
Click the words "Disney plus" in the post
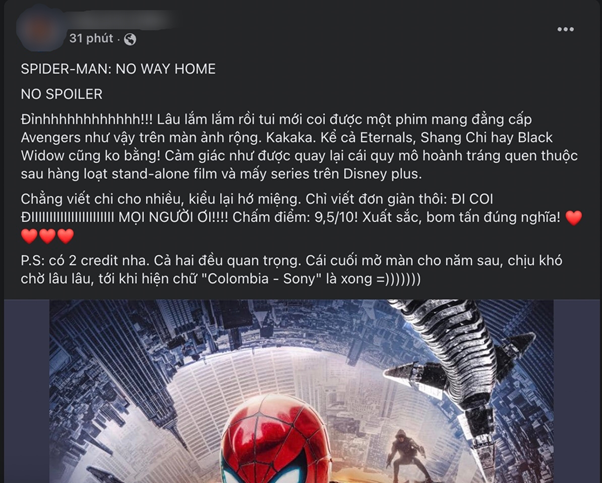(382, 174)
